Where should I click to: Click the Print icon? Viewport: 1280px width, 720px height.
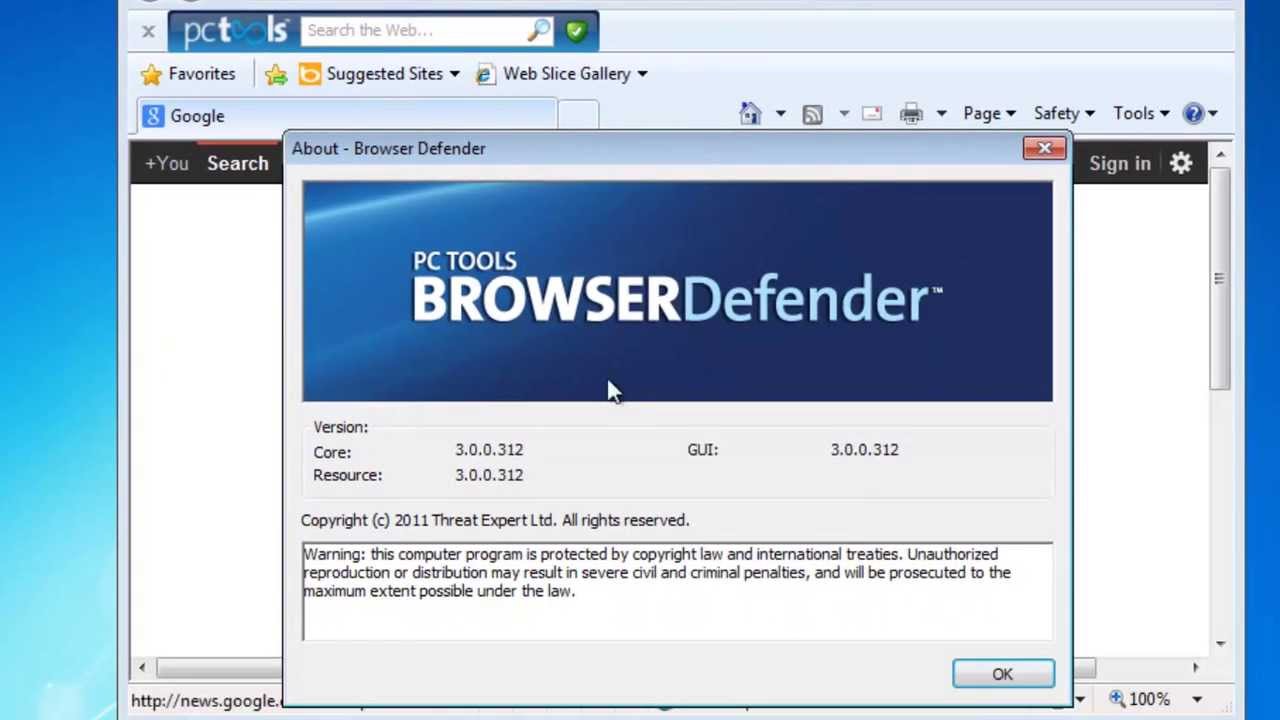click(911, 114)
